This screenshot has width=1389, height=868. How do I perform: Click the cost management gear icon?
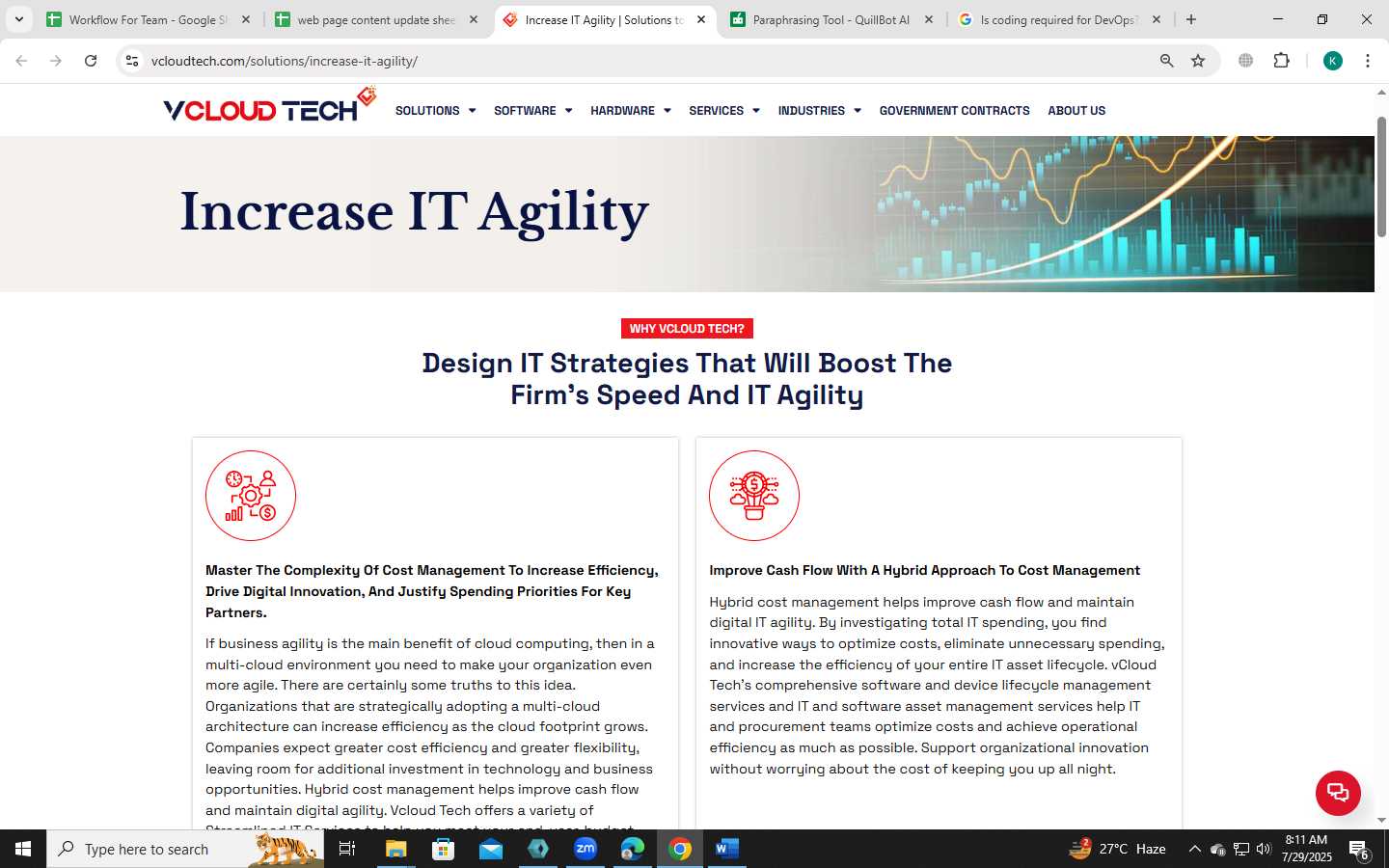click(x=251, y=496)
